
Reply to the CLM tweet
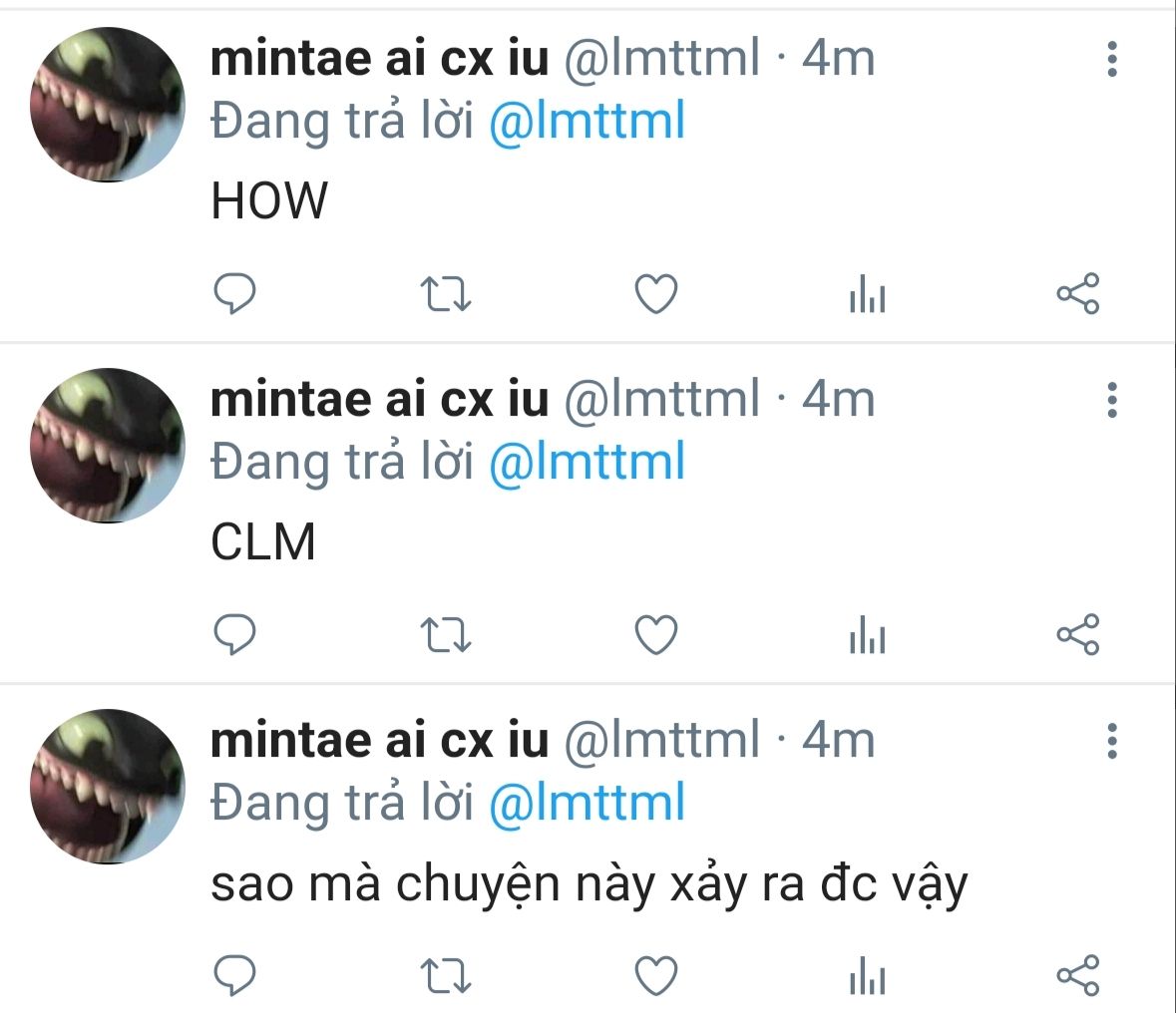point(235,634)
